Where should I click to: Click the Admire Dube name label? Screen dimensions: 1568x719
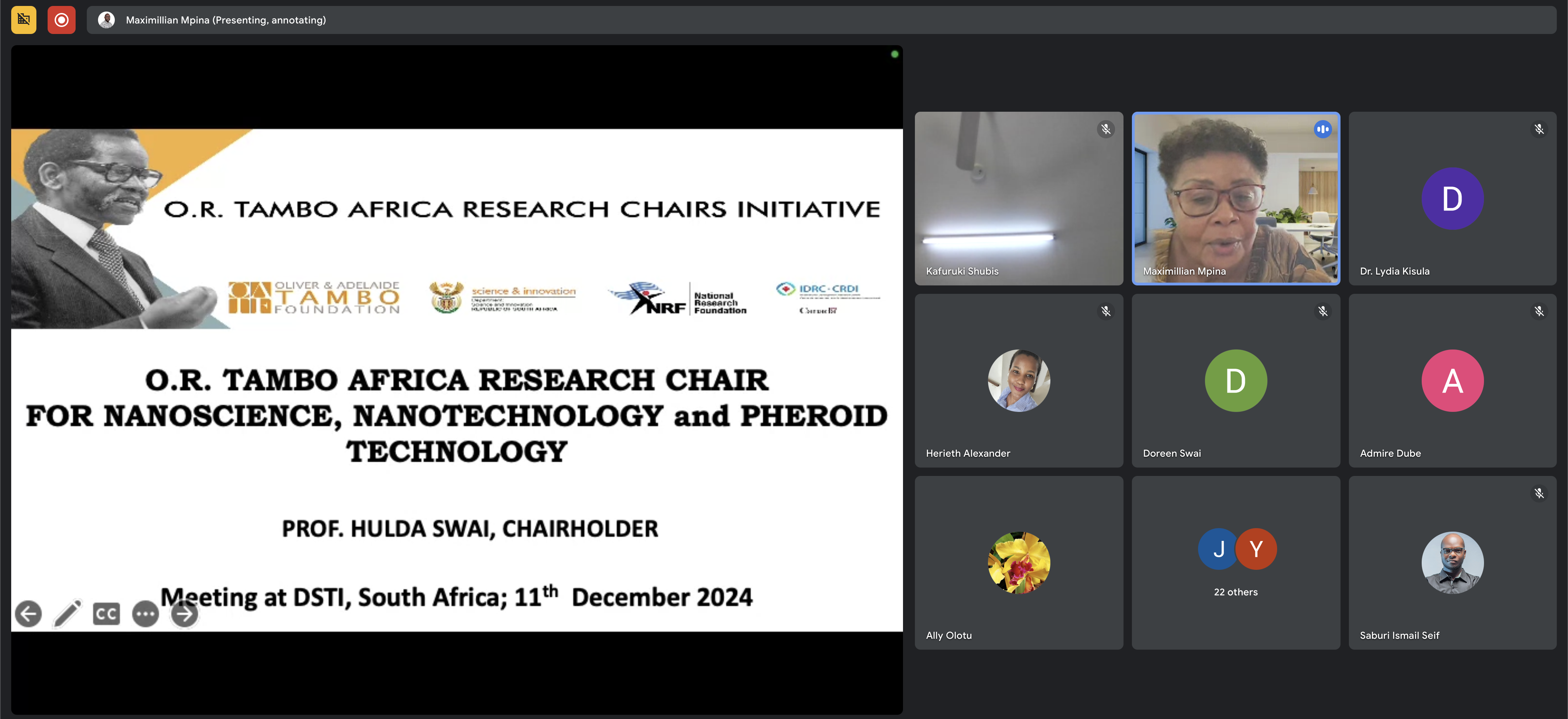(1390, 453)
